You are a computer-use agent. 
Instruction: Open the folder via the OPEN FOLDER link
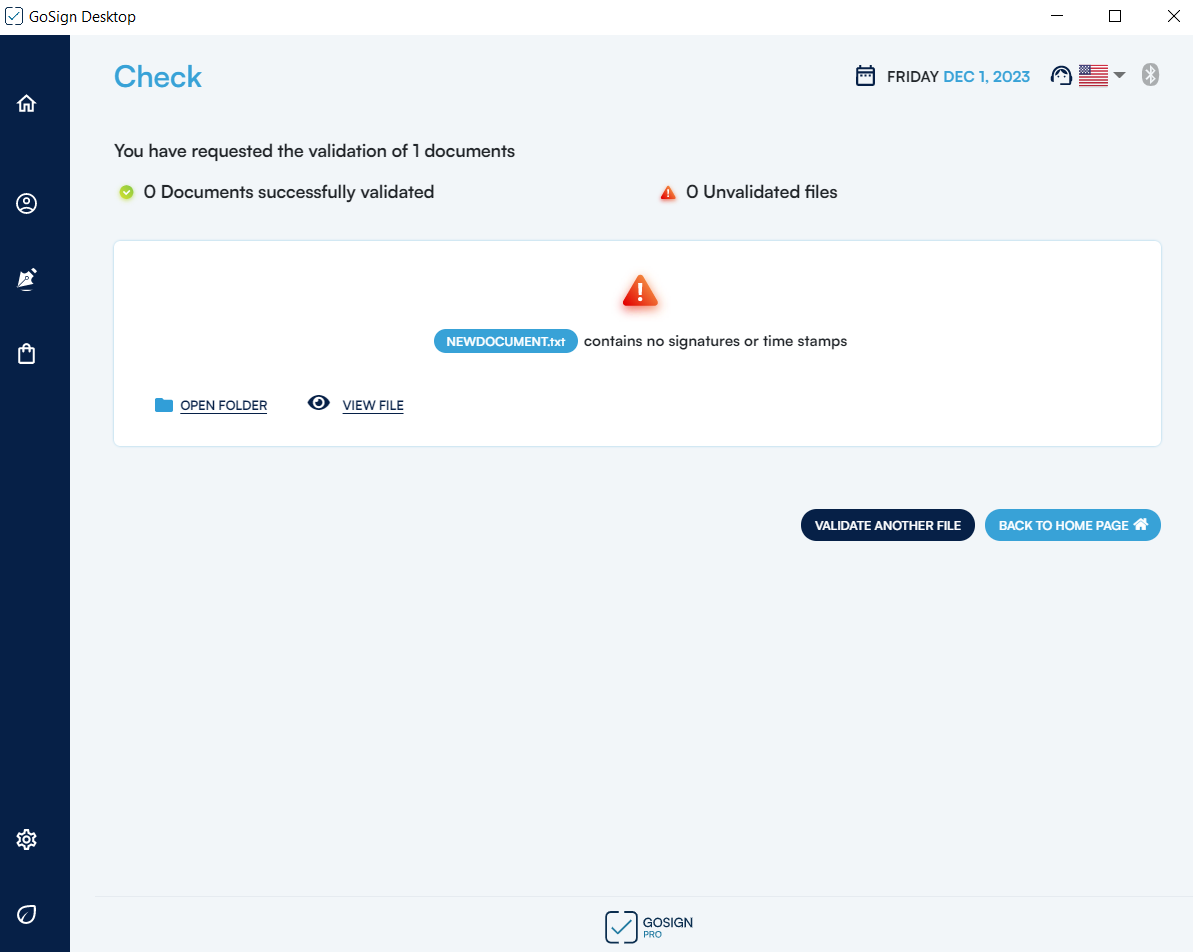223,405
